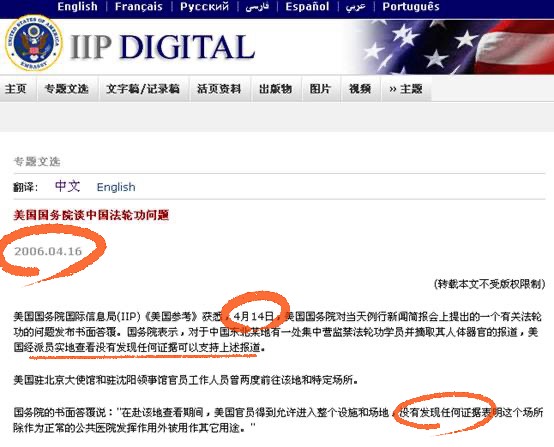Click the IIP DIGITAL site title

163,47
